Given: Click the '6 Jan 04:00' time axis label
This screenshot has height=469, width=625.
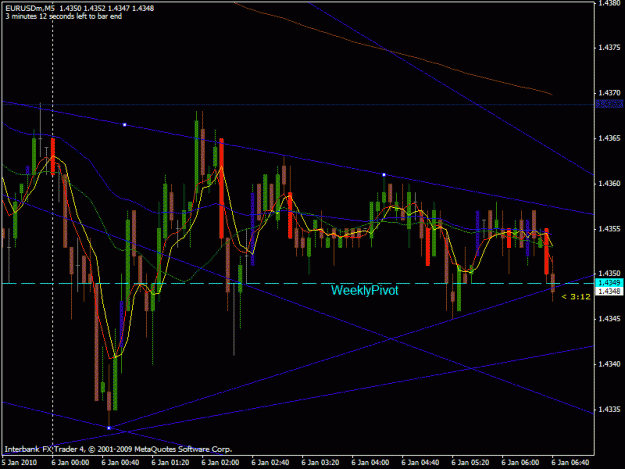Looking at the screenshot, I should pyautogui.click(x=370, y=462).
